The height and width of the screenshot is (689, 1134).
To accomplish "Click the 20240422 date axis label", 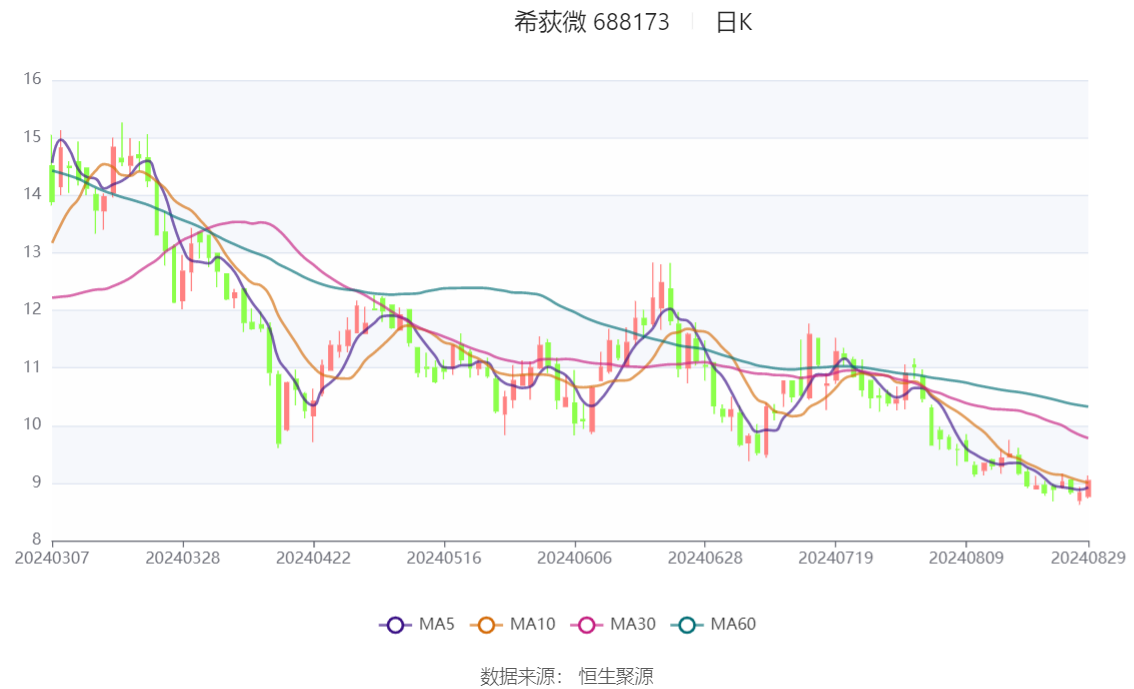I will point(313,558).
